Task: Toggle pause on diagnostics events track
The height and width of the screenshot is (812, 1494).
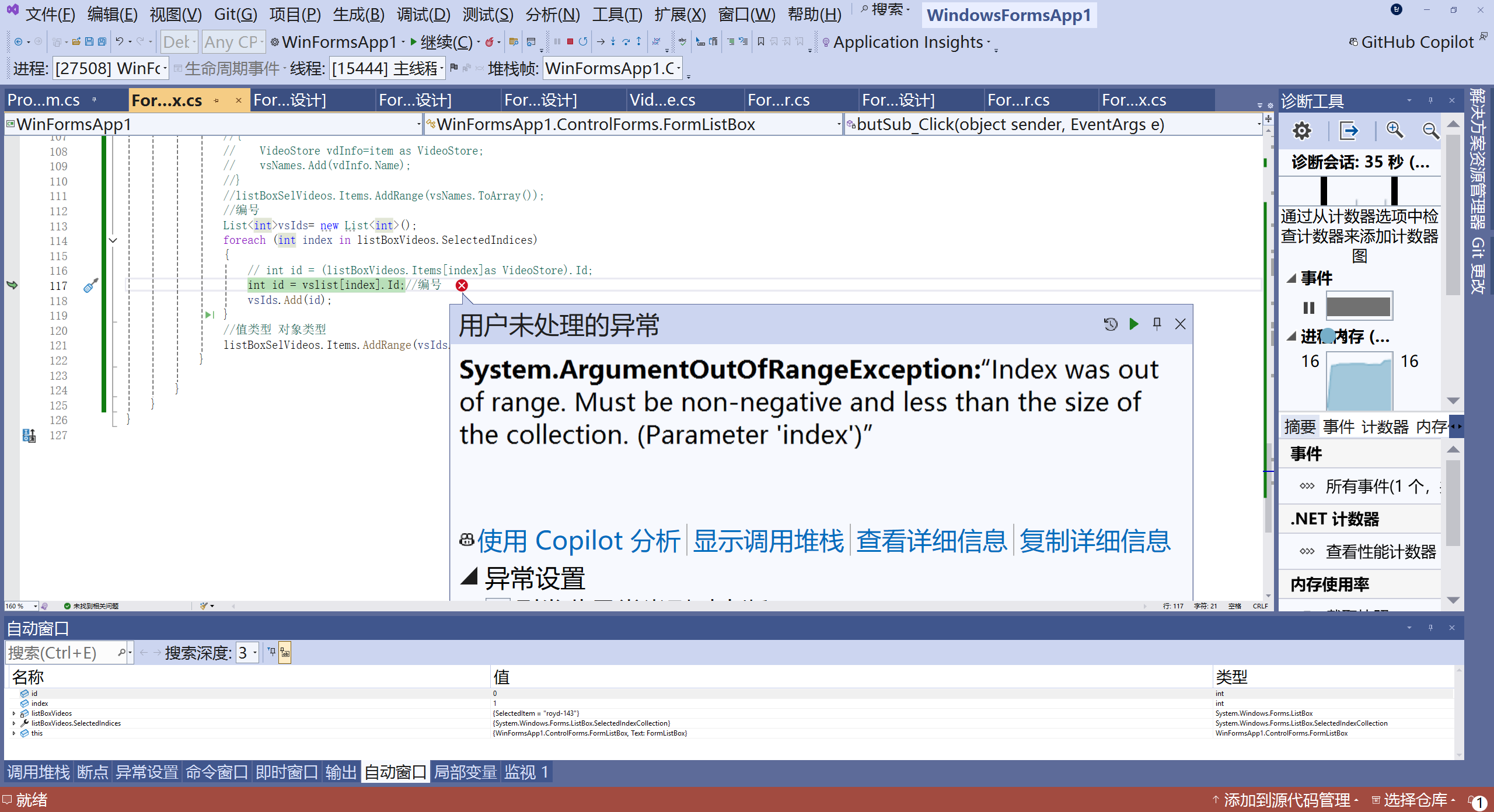Action: [x=1308, y=307]
